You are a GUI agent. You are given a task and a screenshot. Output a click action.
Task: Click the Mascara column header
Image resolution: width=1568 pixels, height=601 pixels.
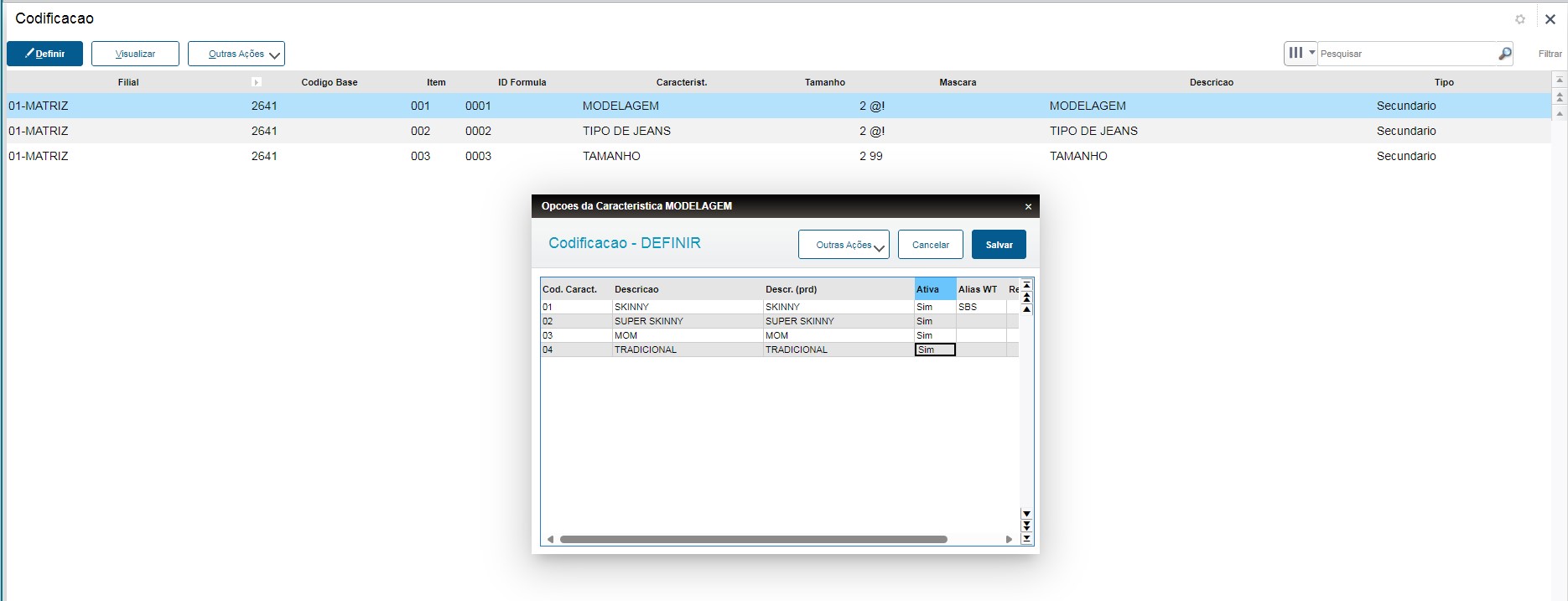click(x=958, y=82)
